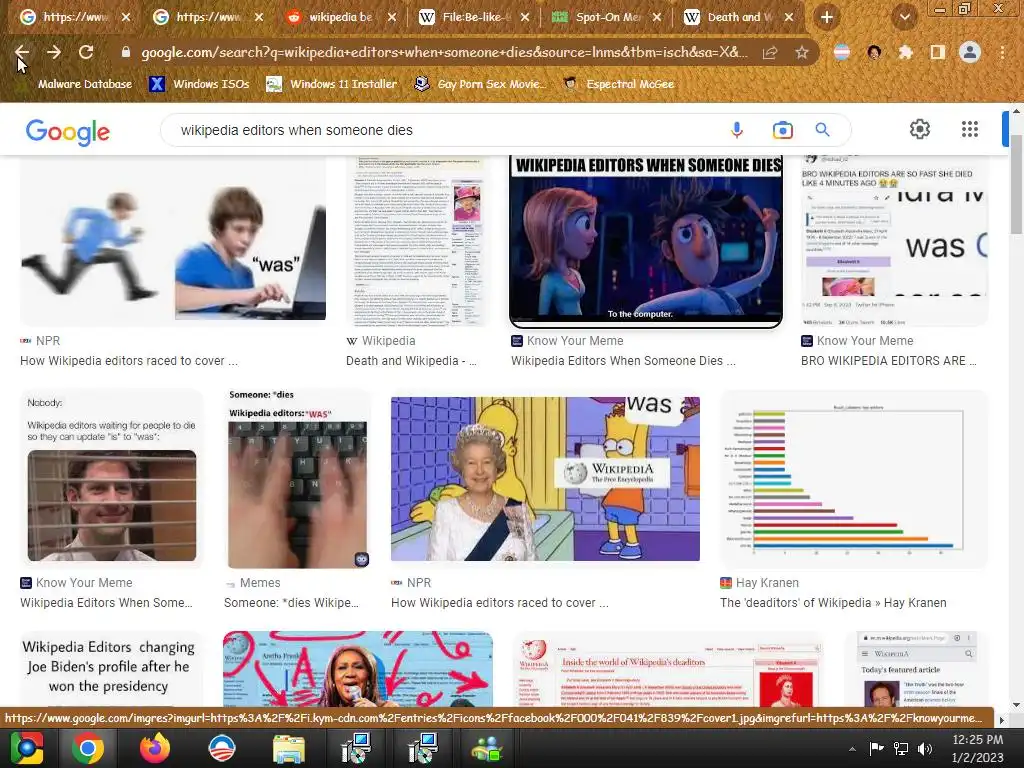Open the Chrome three-dot menu

[1002, 52]
